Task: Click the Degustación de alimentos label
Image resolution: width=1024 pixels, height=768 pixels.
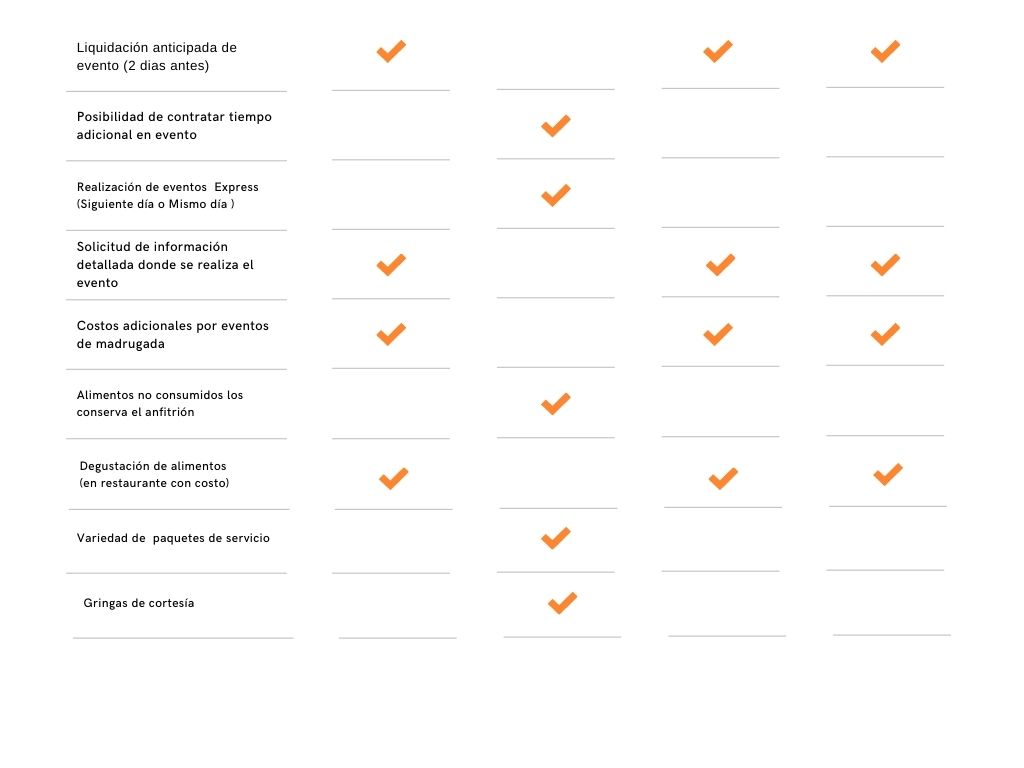Action: click(x=154, y=475)
